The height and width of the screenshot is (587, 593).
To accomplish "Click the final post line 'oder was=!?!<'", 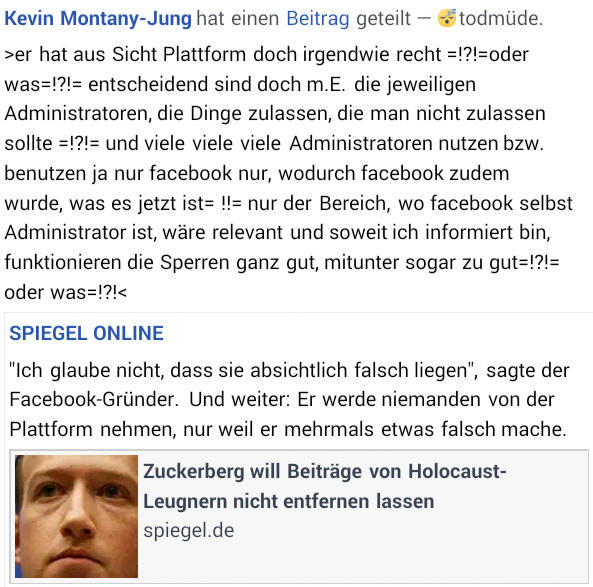I will click(x=66, y=293).
